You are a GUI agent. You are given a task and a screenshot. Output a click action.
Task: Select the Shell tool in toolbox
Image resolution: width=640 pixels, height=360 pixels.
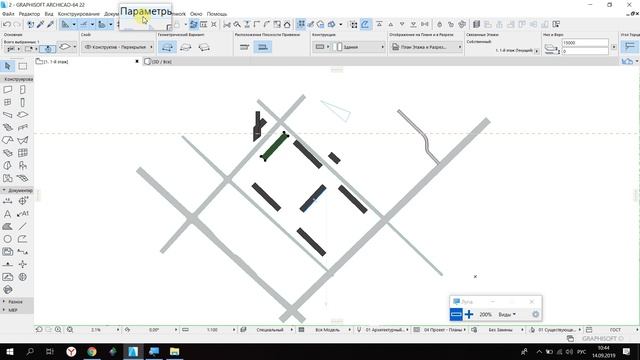coord(23,140)
